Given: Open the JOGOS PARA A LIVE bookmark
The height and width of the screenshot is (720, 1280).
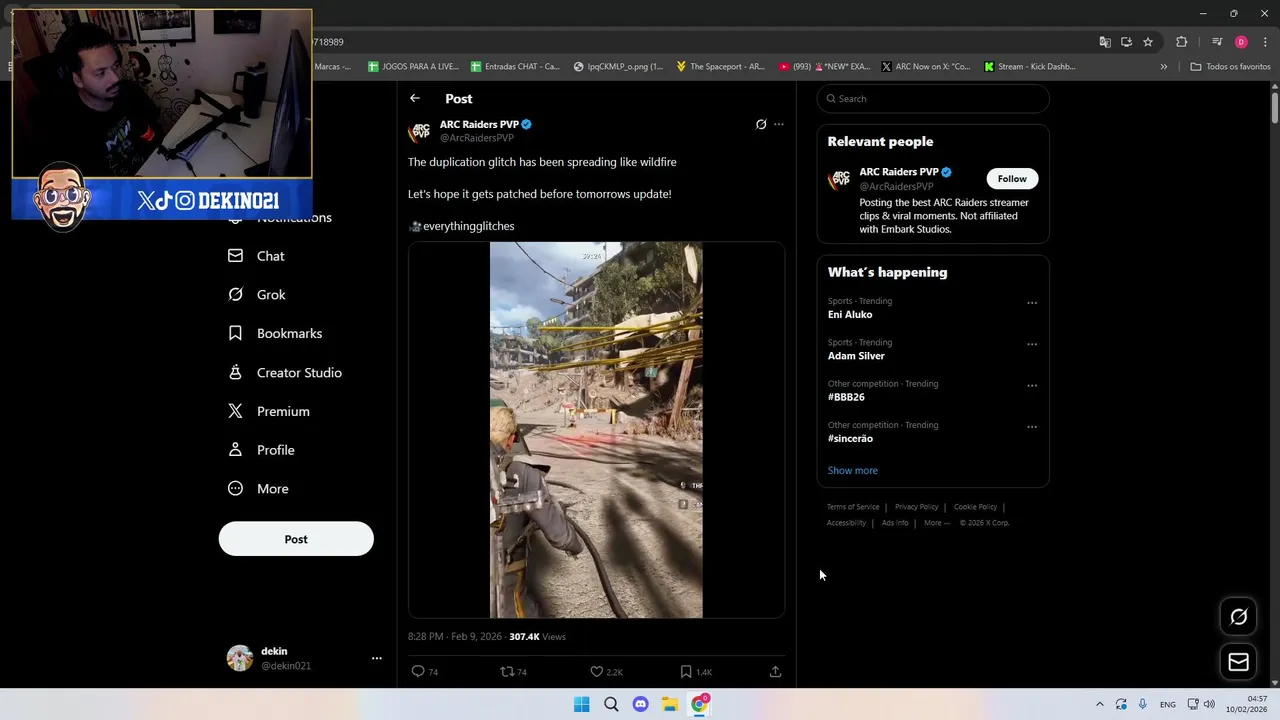Looking at the screenshot, I should [413, 67].
